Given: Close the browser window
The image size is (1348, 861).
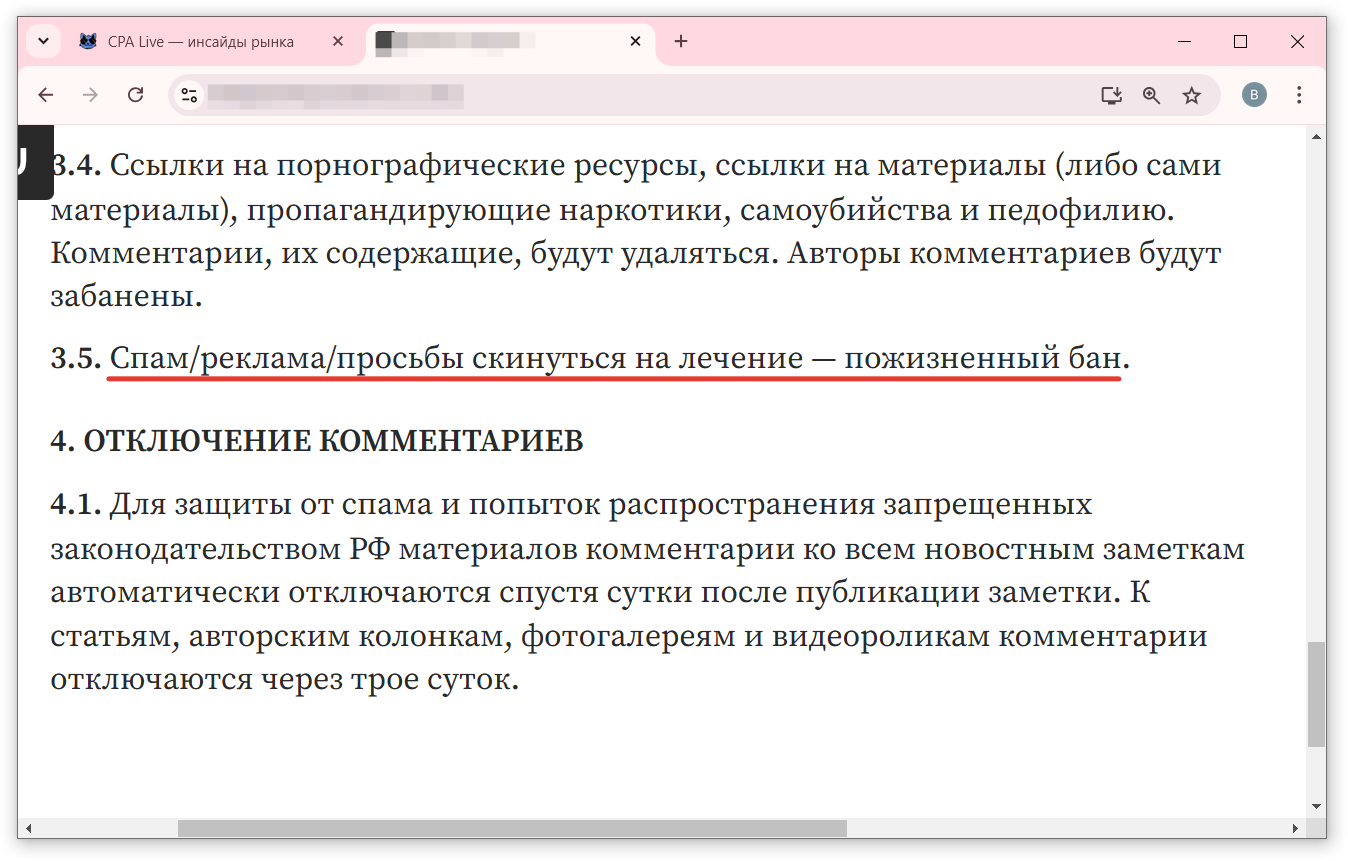Looking at the screenshot, I should pyautogui.click(x=1297, y=42).
